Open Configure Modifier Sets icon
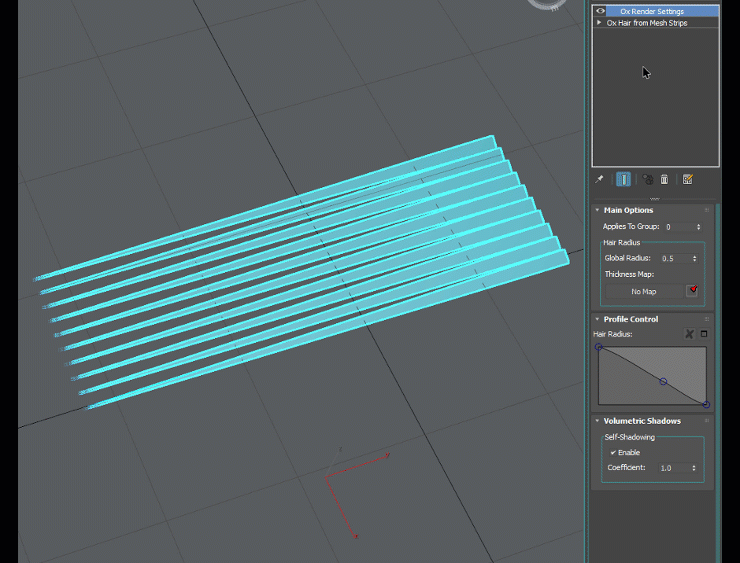Image resolution: width=740 pixels, height=563 pixels. (x=688, y=180)
